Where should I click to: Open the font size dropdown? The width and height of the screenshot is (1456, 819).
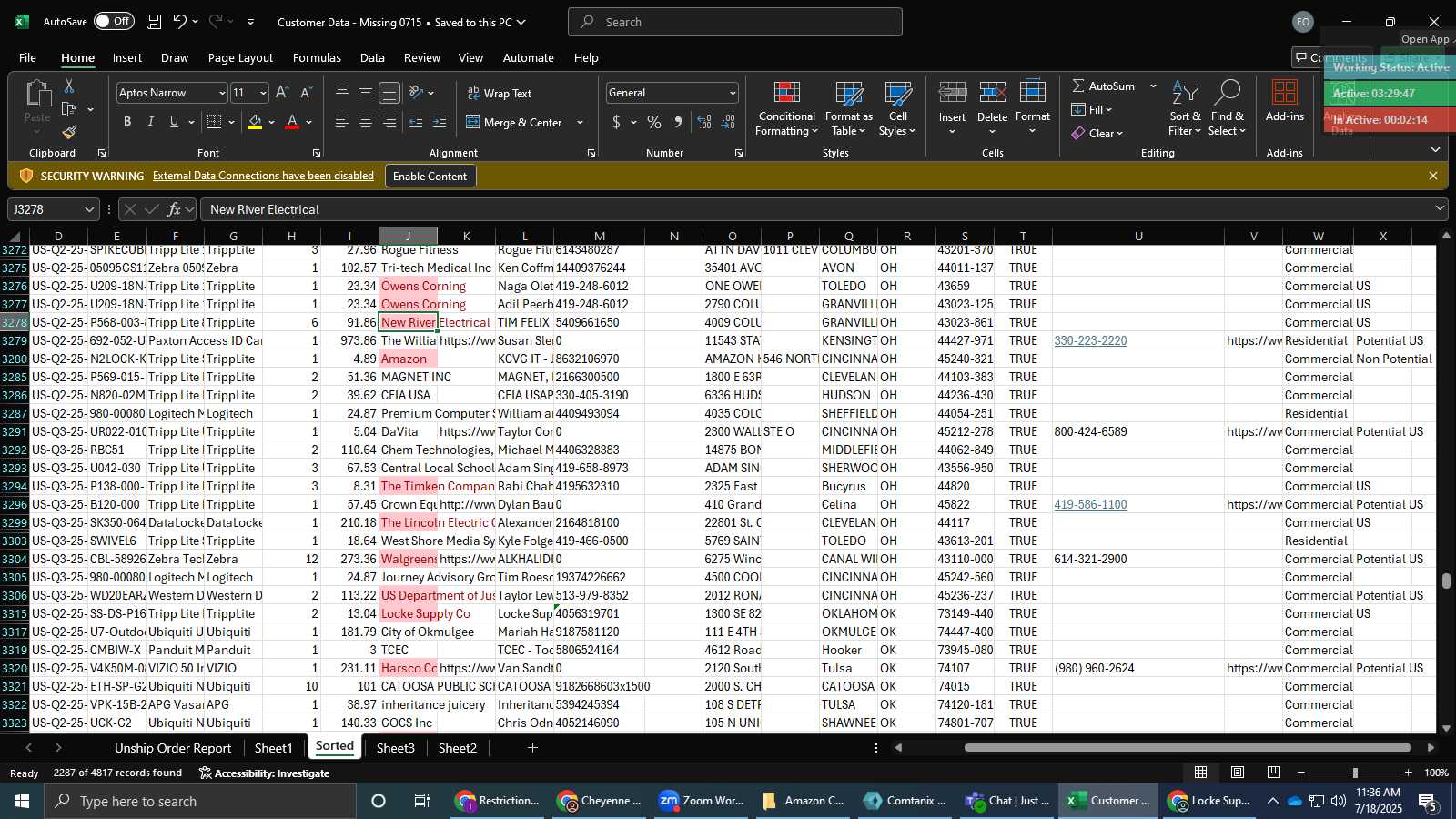coord(263,93)
